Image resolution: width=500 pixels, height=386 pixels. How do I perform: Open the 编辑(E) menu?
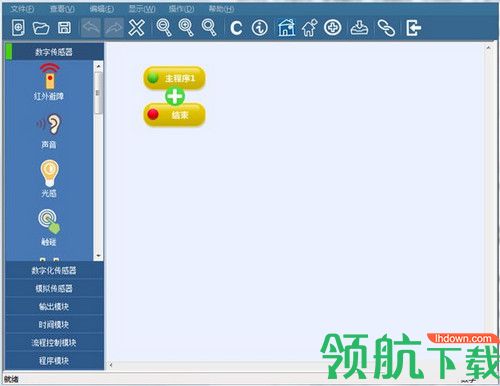[x=102, y=9]
